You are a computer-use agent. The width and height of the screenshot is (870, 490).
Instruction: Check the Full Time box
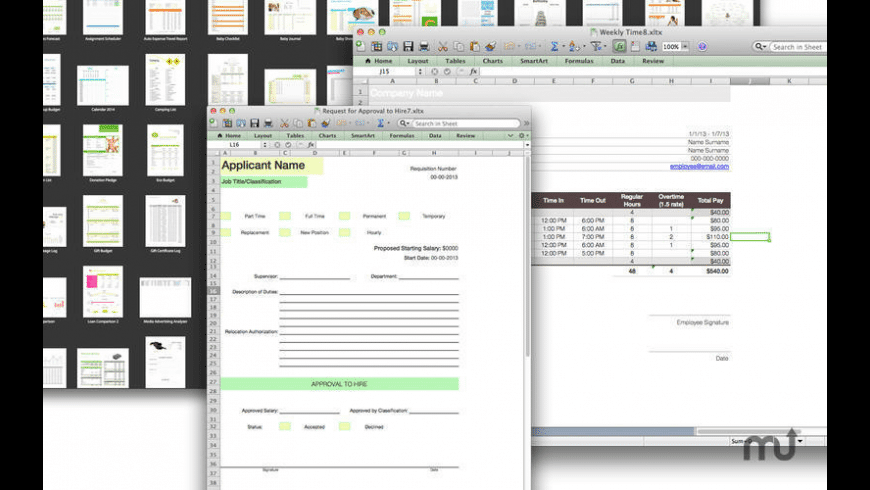point(285,216)
